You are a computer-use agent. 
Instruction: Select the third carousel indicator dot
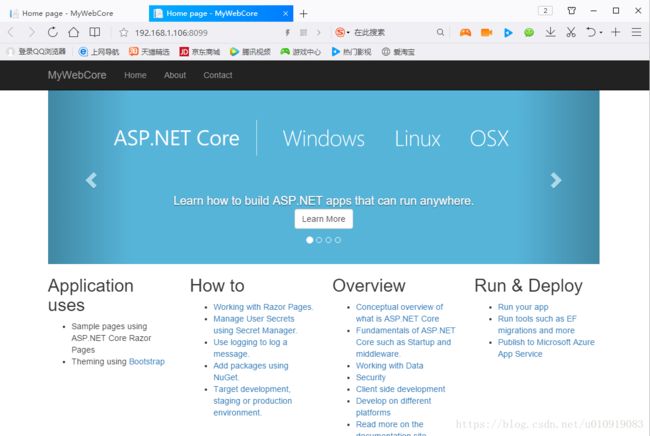pos(329,240)
